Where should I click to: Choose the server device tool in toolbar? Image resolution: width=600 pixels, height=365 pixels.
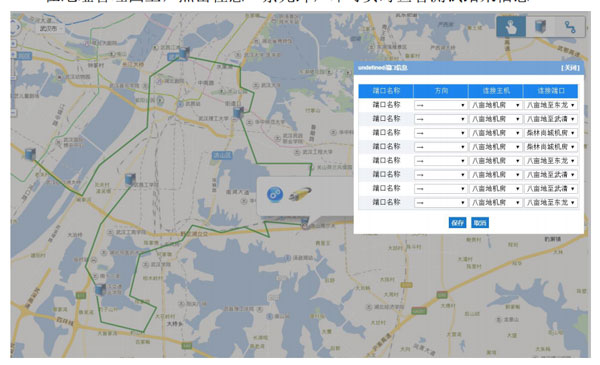click(x=540, y=27)
